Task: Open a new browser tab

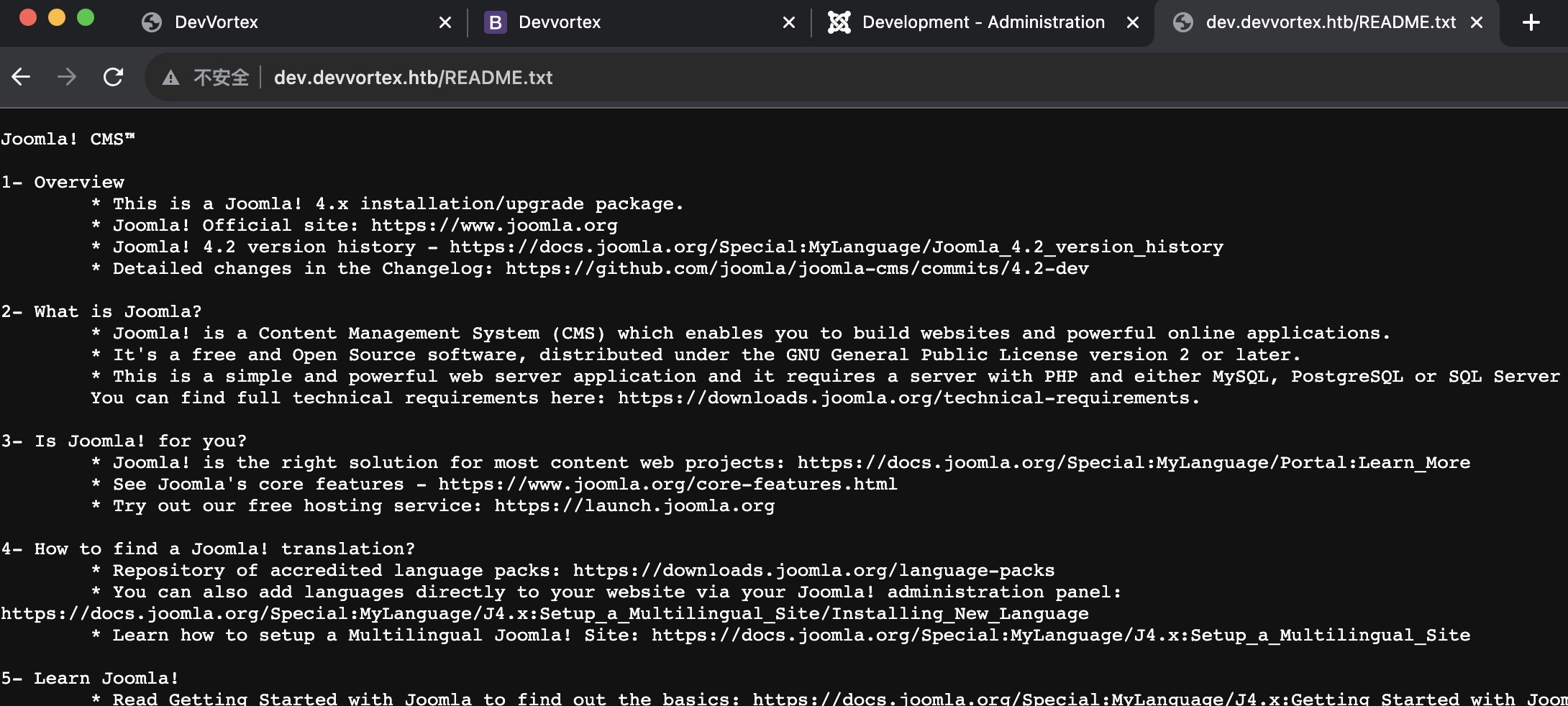Action: (1531, 22)
